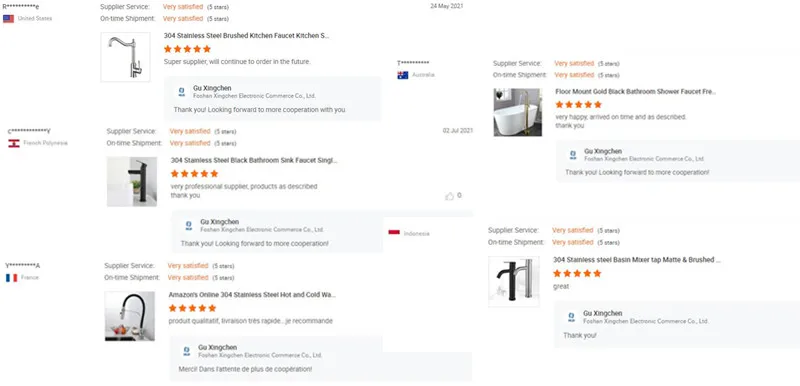Image resolution: width=800 pixels, height=386 pixels.
Task: Open 'Floor Mount Gold Black Bathroom Shower' link
Action: pyautogui.click(x=636, y=92)
